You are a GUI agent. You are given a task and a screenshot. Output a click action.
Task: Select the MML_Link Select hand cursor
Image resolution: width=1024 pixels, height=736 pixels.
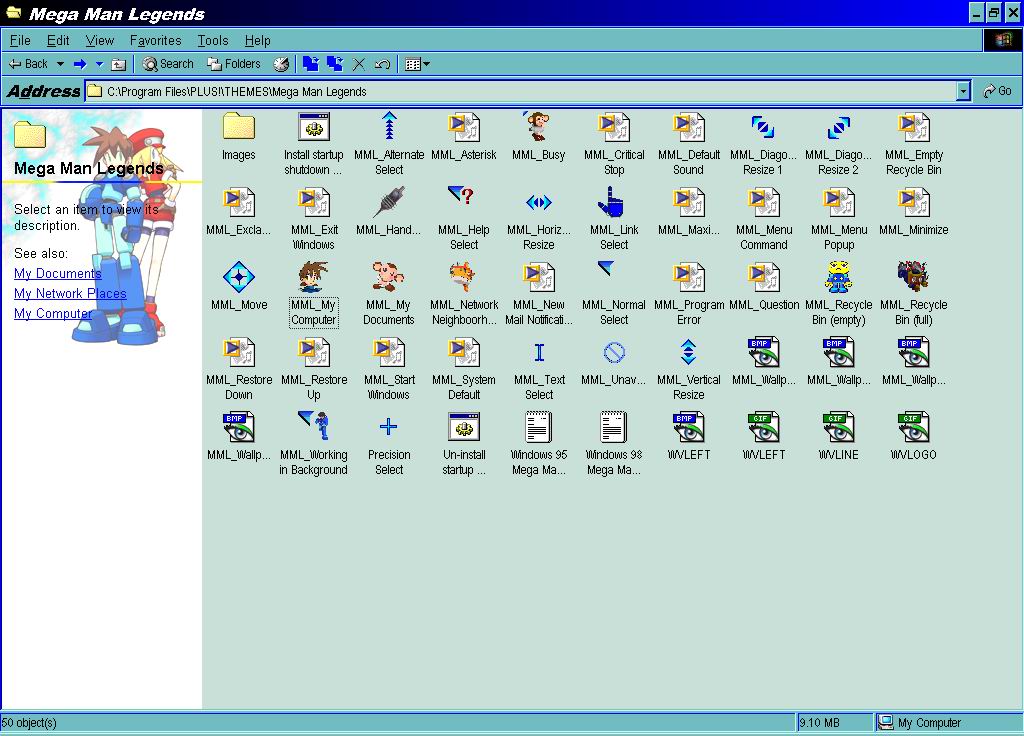click(x=614, y=219)
